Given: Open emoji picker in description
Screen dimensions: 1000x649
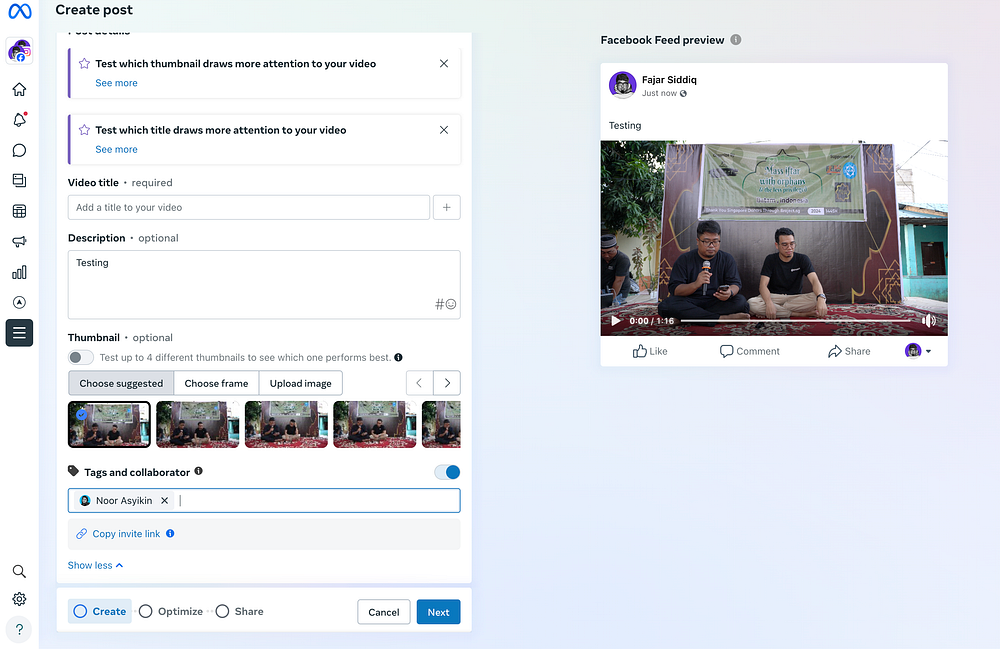Looking at the screenshot, I should click(451, 304).
